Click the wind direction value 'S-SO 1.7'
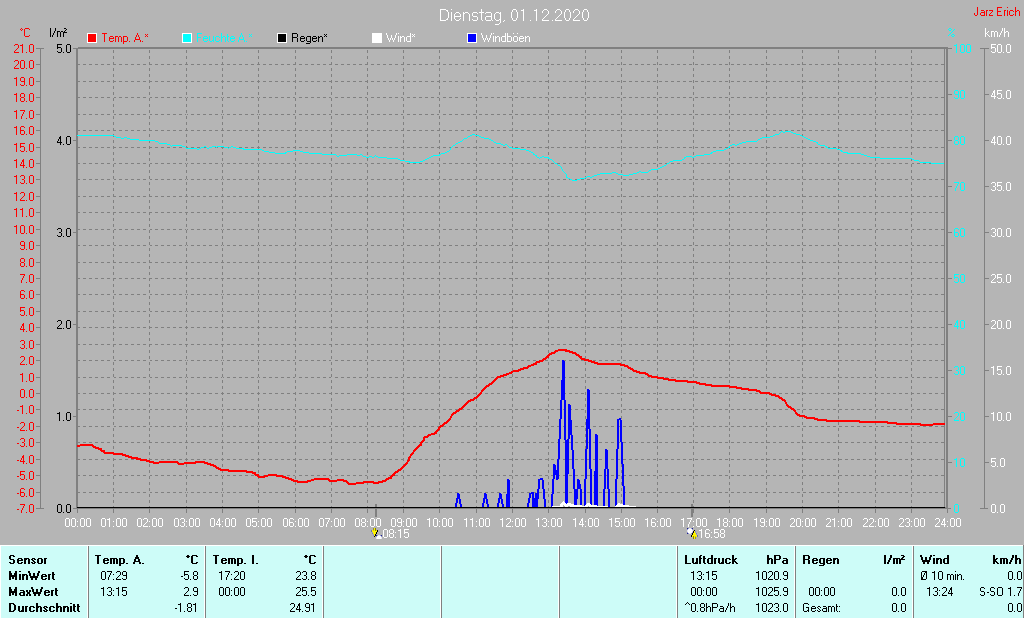 coord(1000,592)
